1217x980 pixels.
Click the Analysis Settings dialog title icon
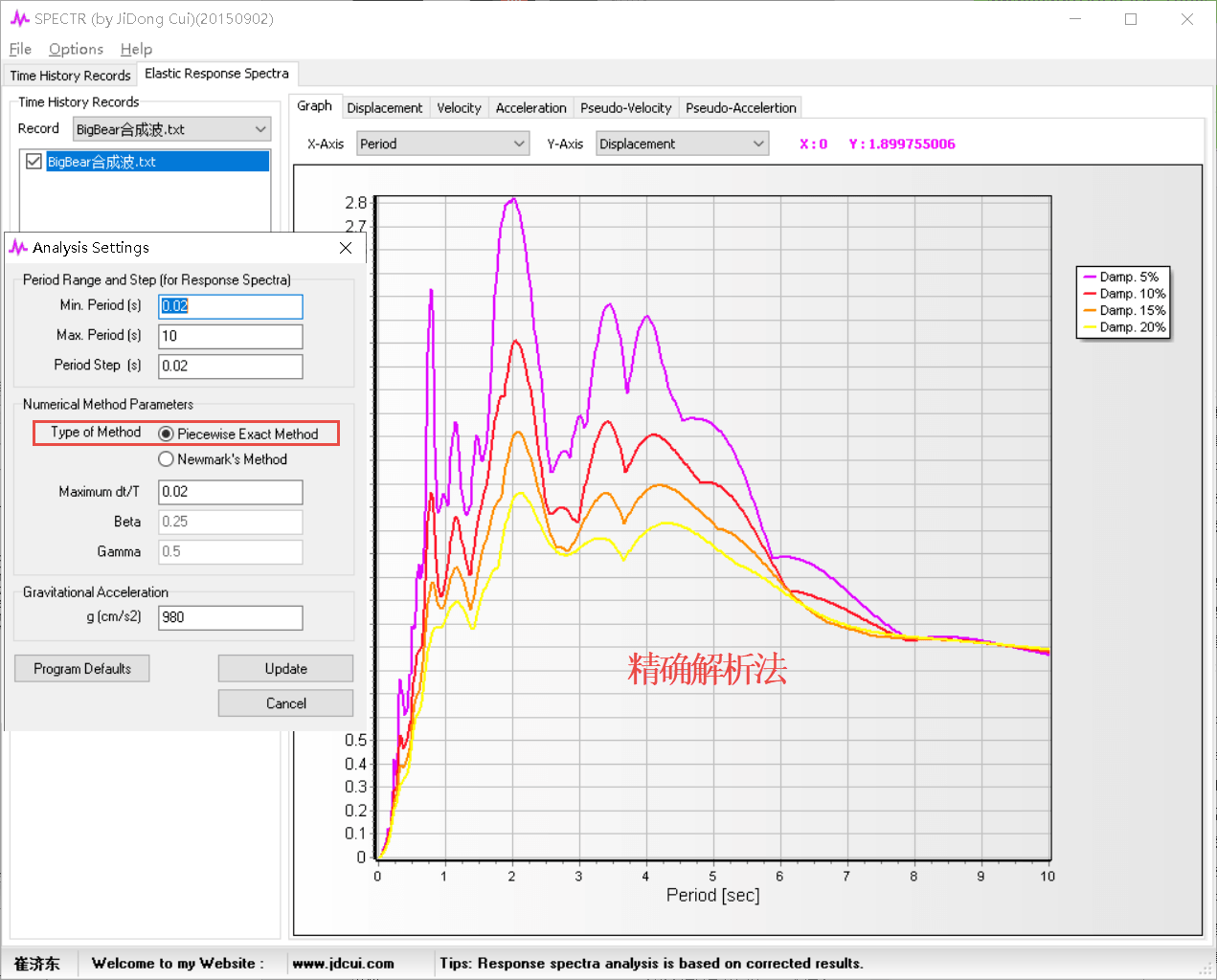pyautogui.click(x=18, y=248)
